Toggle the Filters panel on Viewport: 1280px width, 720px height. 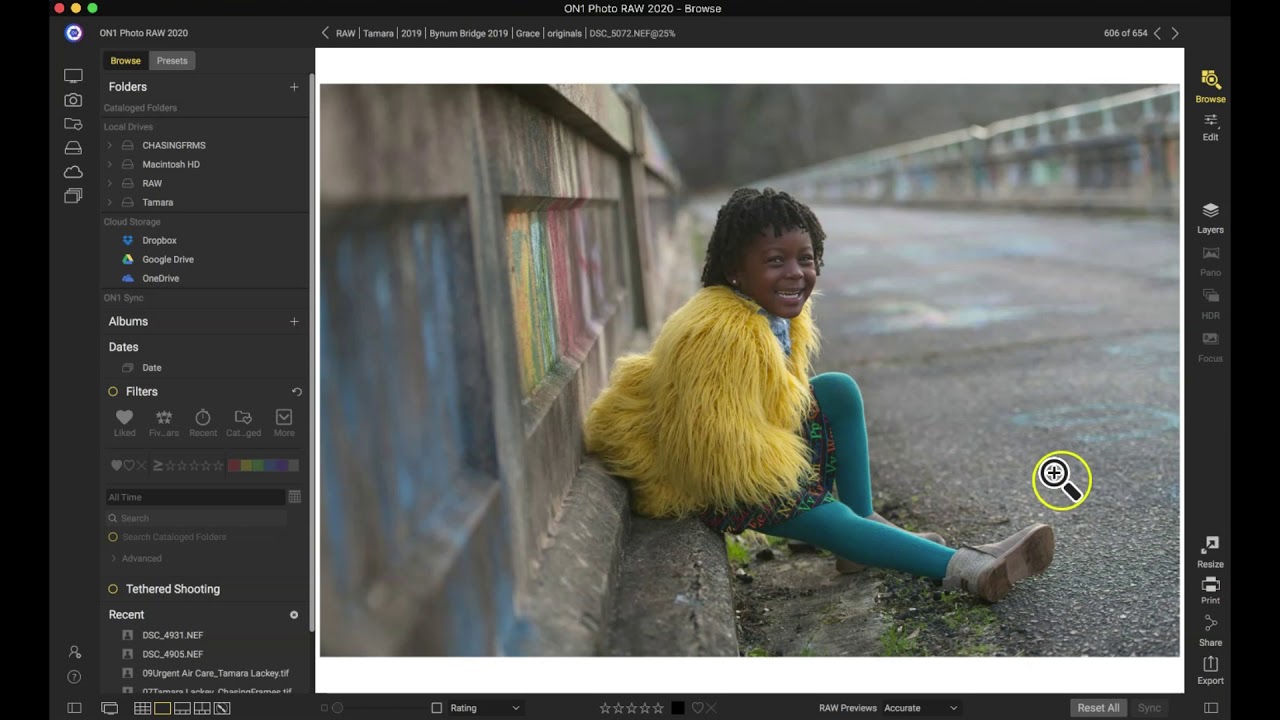(113, 392)
